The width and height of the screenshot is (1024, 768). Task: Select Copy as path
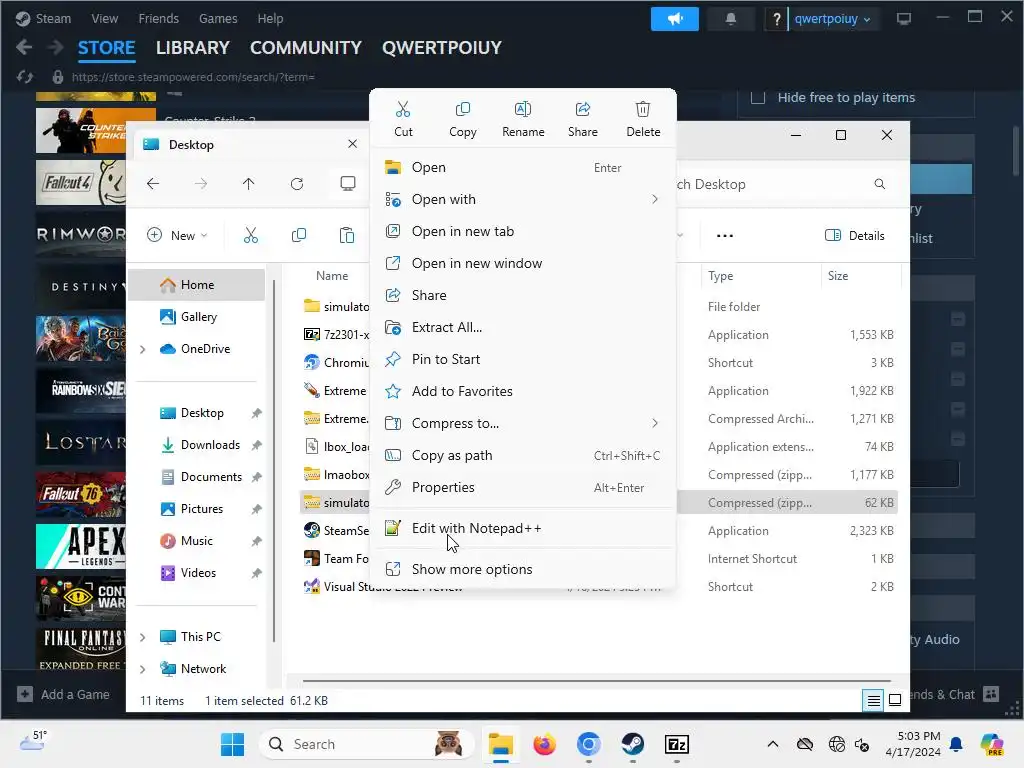click(x=522, y=455)
